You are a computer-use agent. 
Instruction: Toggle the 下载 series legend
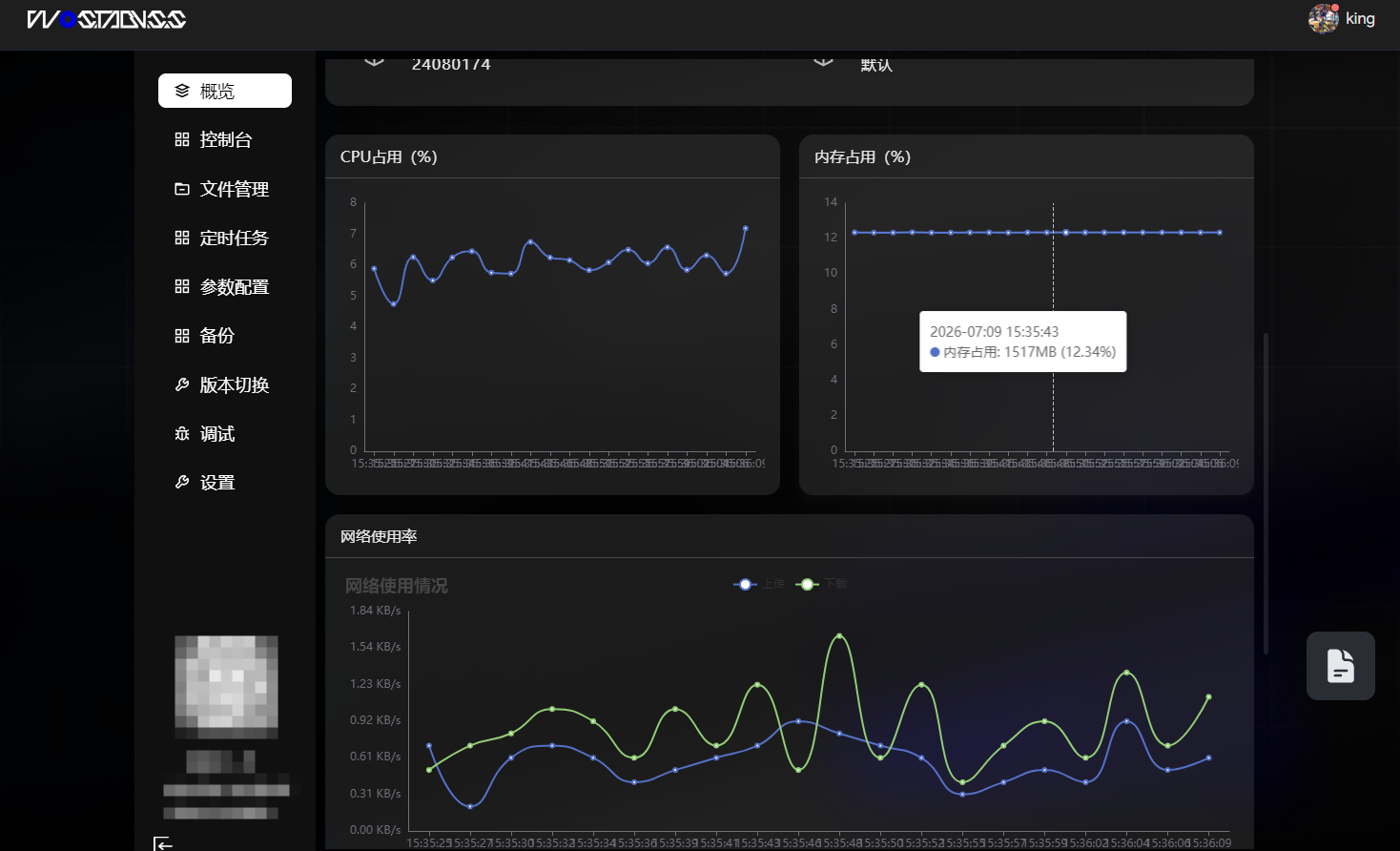point(821,584)
